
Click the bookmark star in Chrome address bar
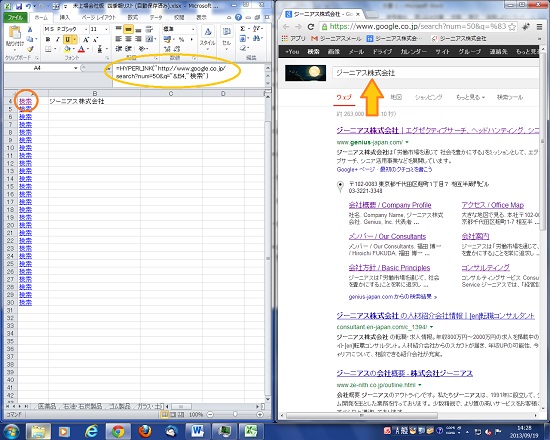pos(512,27)
